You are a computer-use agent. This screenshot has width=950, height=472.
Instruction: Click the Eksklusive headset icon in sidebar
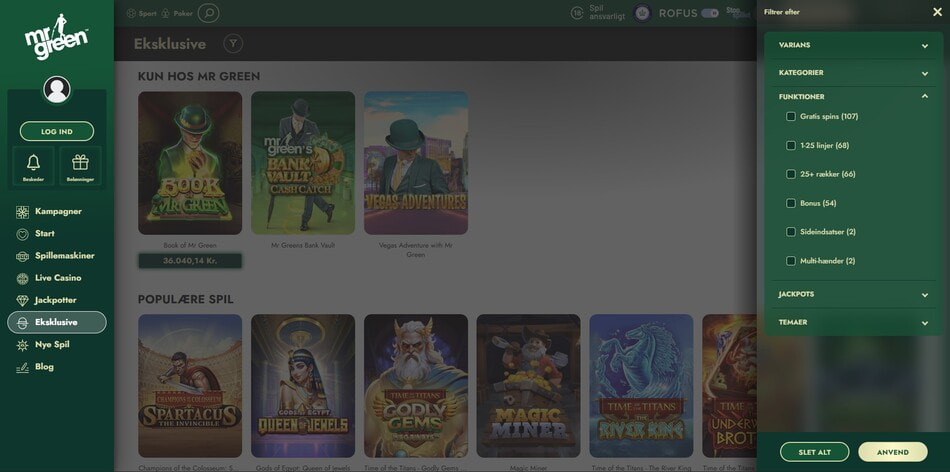click(x=22, y=323)
